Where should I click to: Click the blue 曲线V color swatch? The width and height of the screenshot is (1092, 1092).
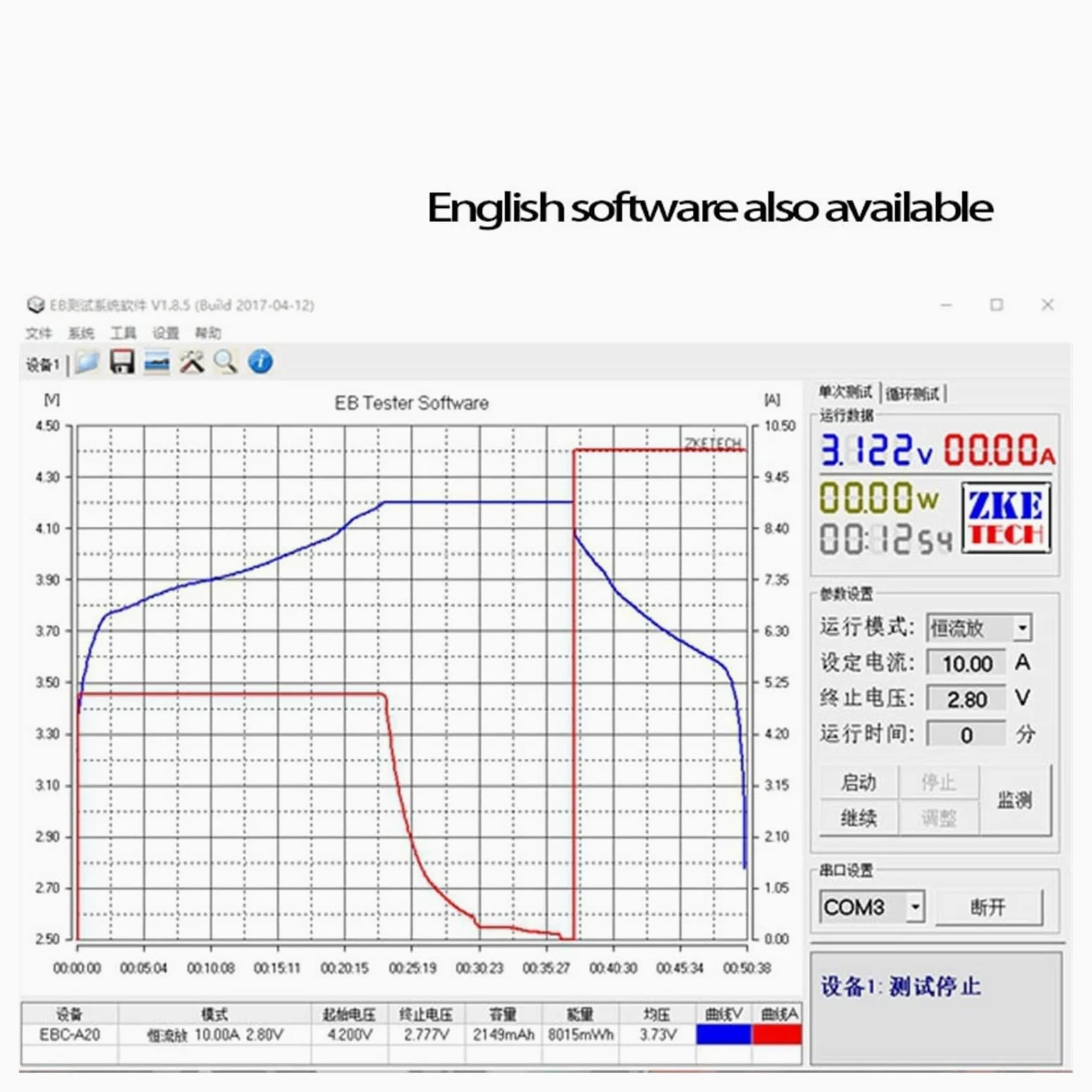(x=724, y=1034)
